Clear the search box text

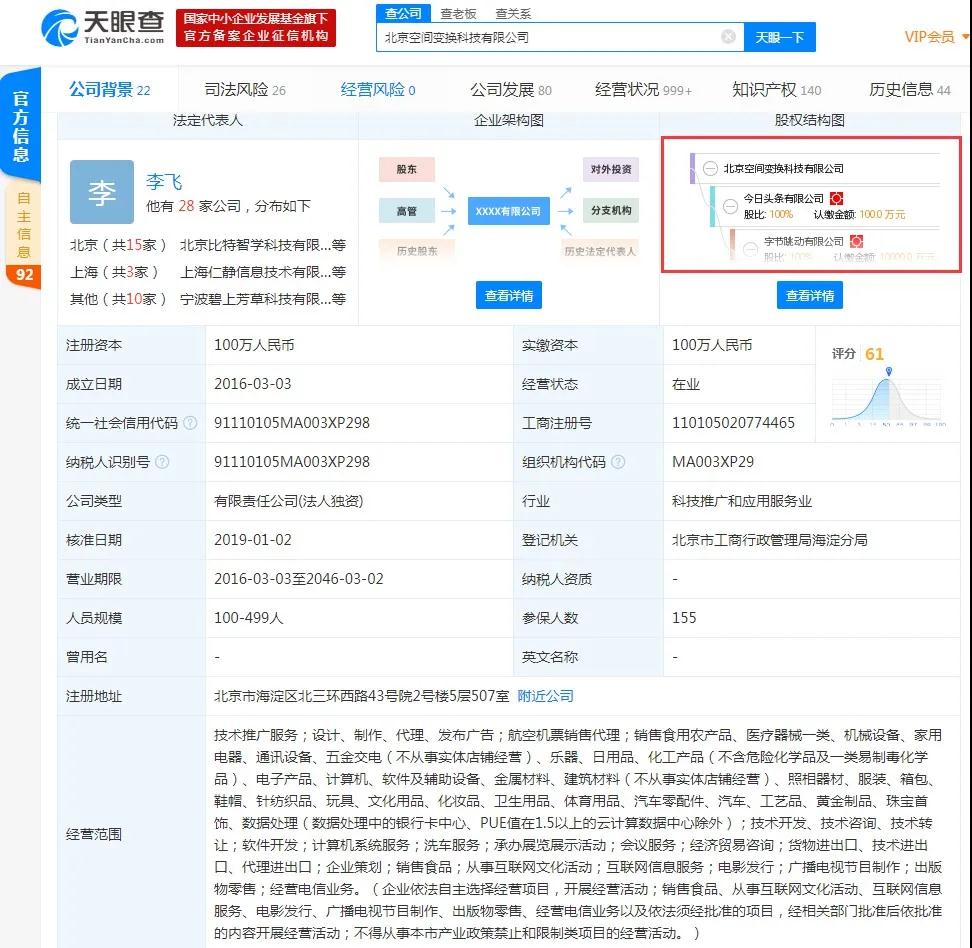click(728, 37)
